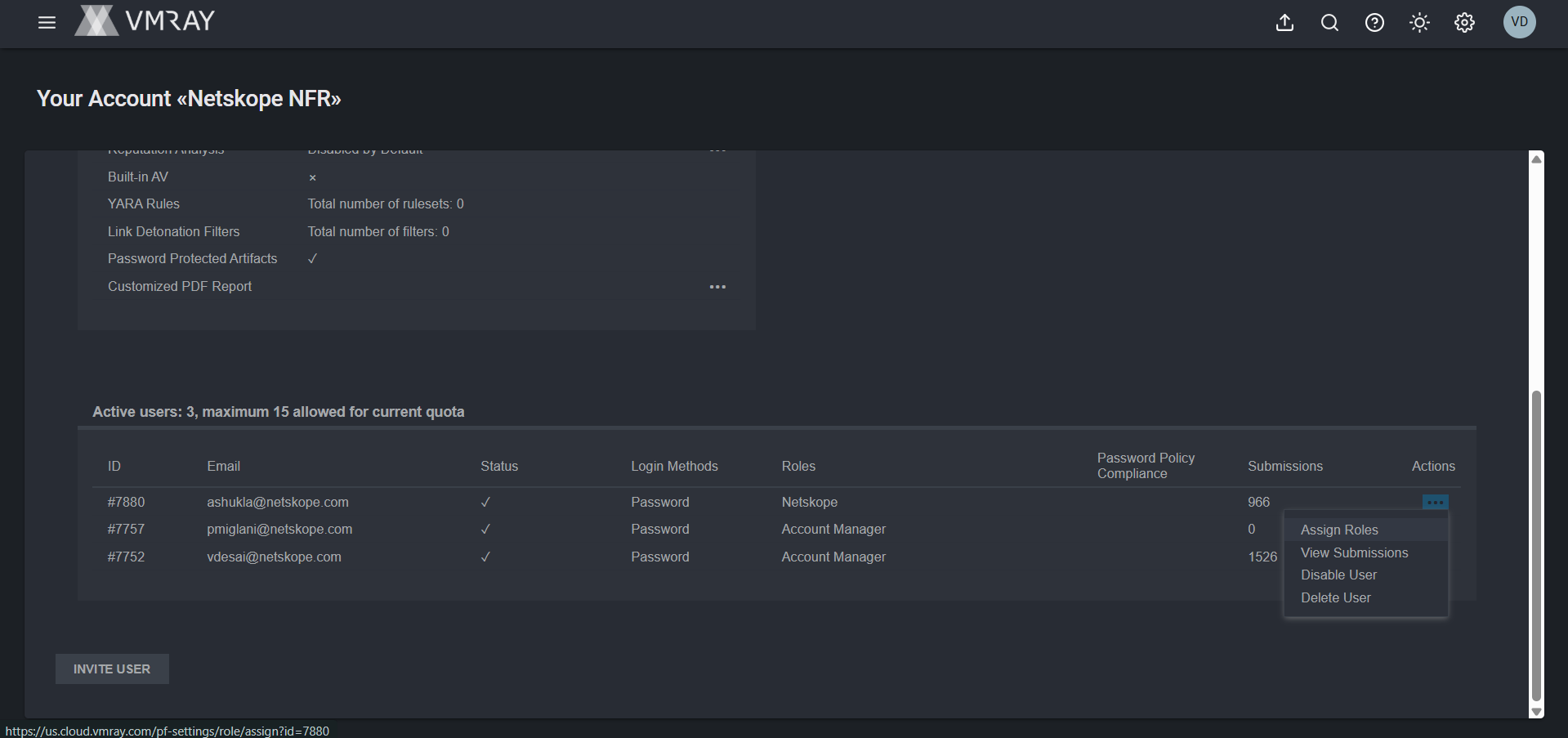Click the Netskope role cell

click(809, 502)
